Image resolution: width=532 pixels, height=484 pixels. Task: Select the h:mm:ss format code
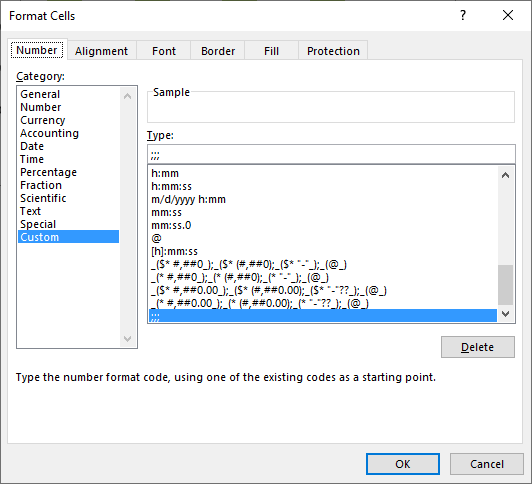[x=323, y=186]
